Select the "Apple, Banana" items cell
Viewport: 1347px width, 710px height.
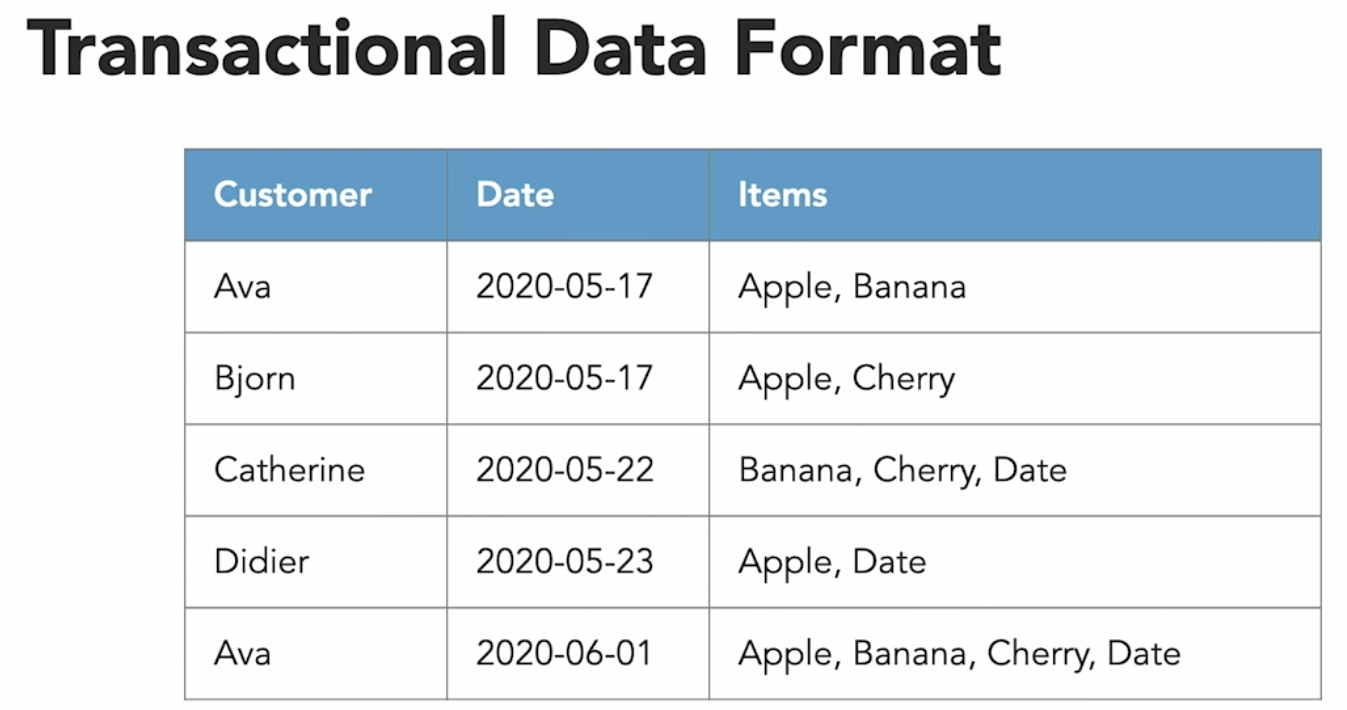click(x=851, y=287)
